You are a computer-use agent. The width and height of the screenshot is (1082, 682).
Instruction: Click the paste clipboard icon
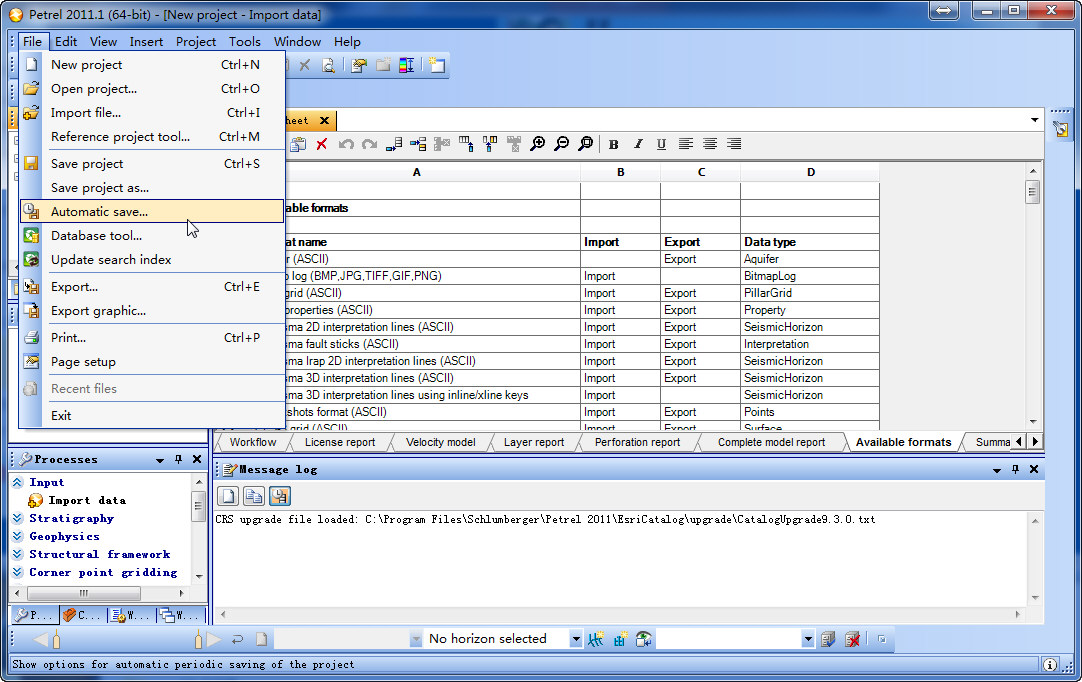pos(297,144)
